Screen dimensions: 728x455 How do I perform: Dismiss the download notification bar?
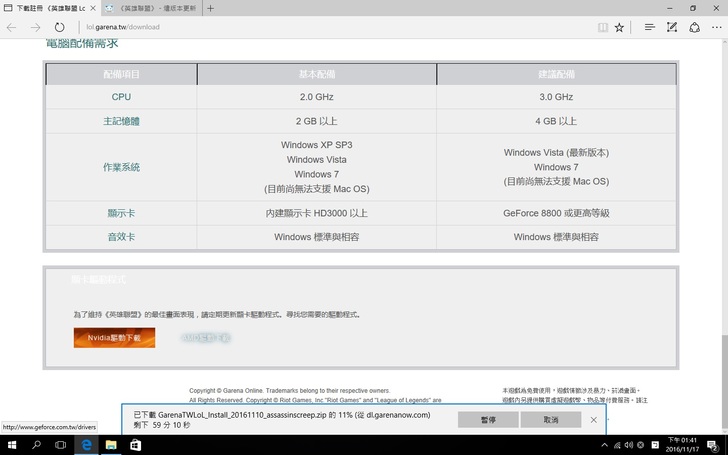[594, 420]
